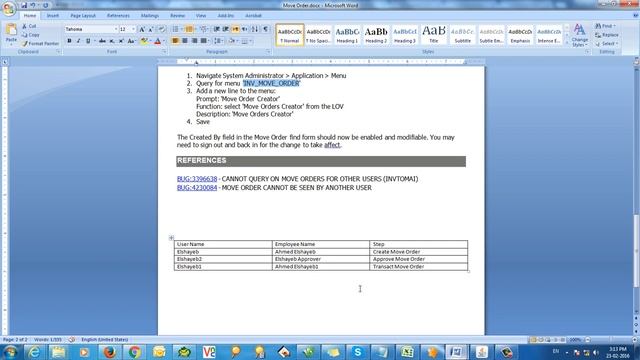
Task: Open the font size 12 dropdown
Action: [x=133, y=29]
